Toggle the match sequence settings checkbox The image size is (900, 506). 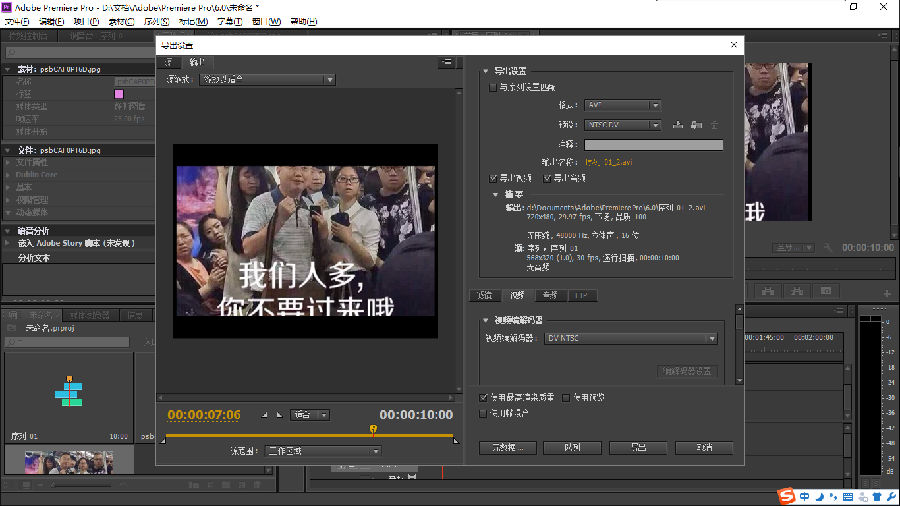click(x=492, y=88)
